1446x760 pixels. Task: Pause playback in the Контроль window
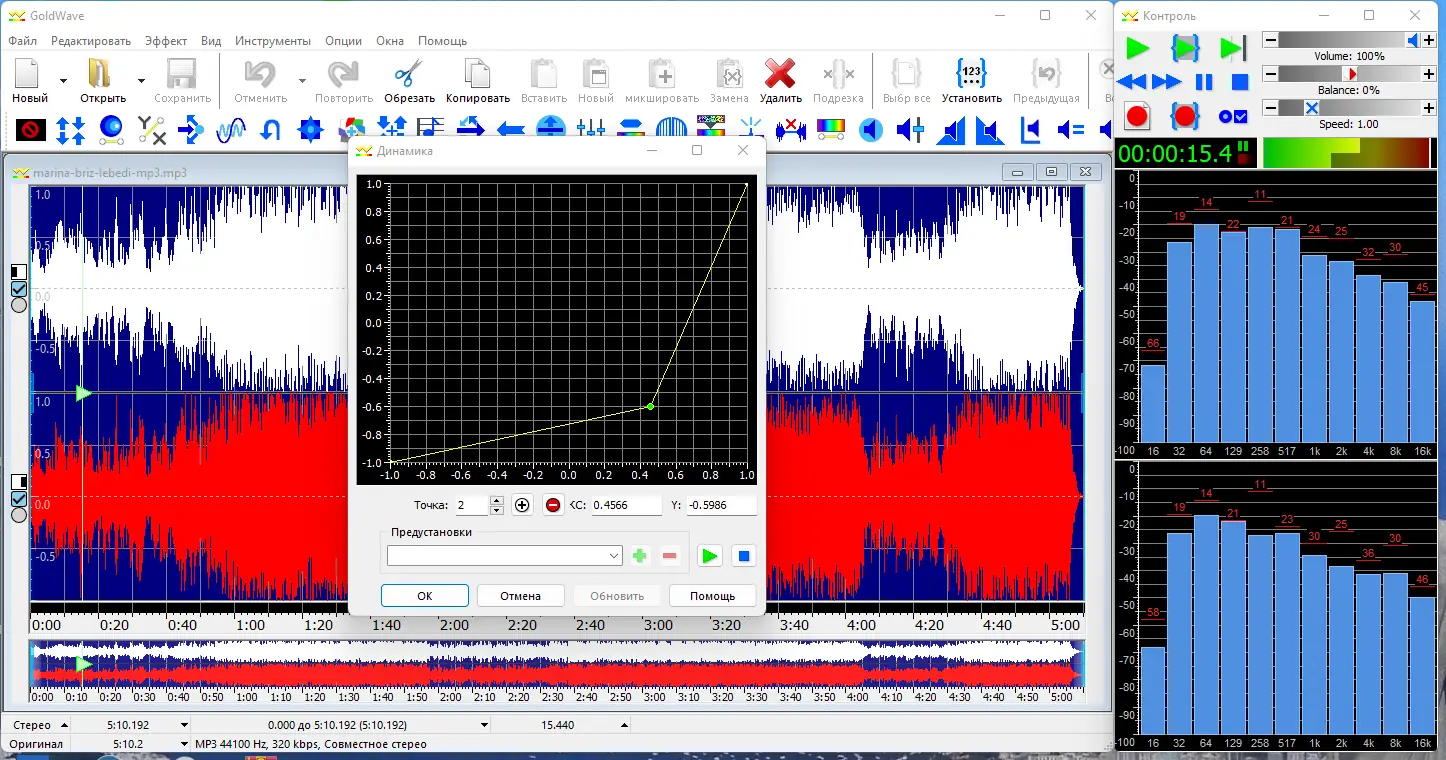point(1204,82)
